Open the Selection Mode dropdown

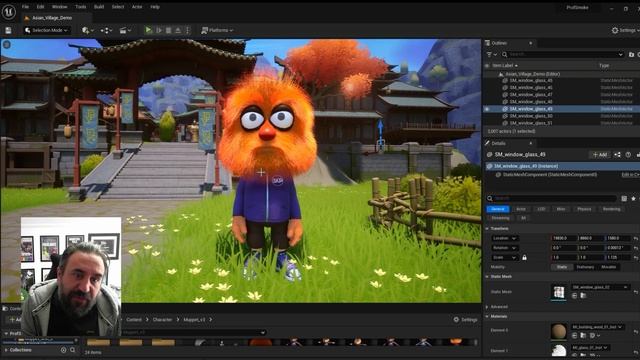(46, 30)
